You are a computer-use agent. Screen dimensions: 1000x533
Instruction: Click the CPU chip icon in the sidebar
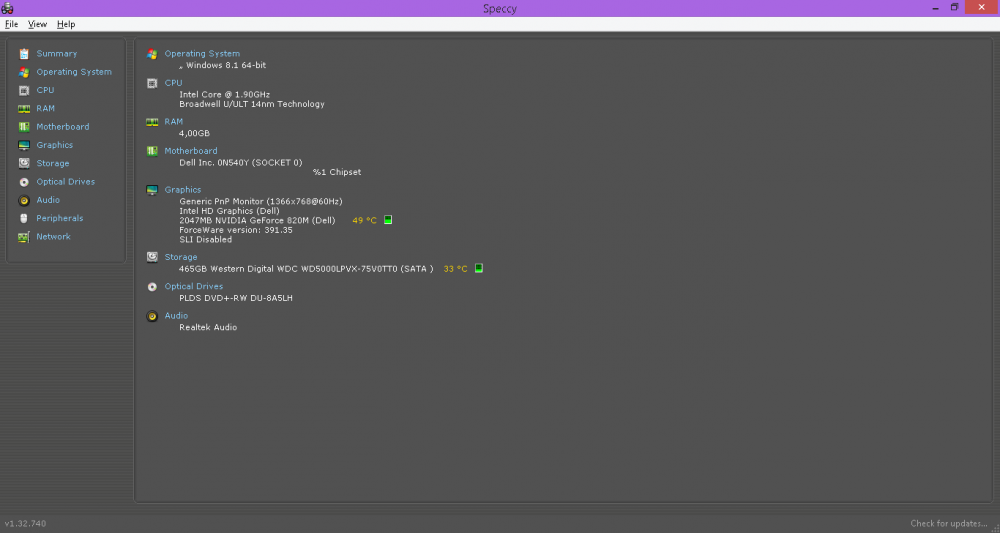click(24, 91)
